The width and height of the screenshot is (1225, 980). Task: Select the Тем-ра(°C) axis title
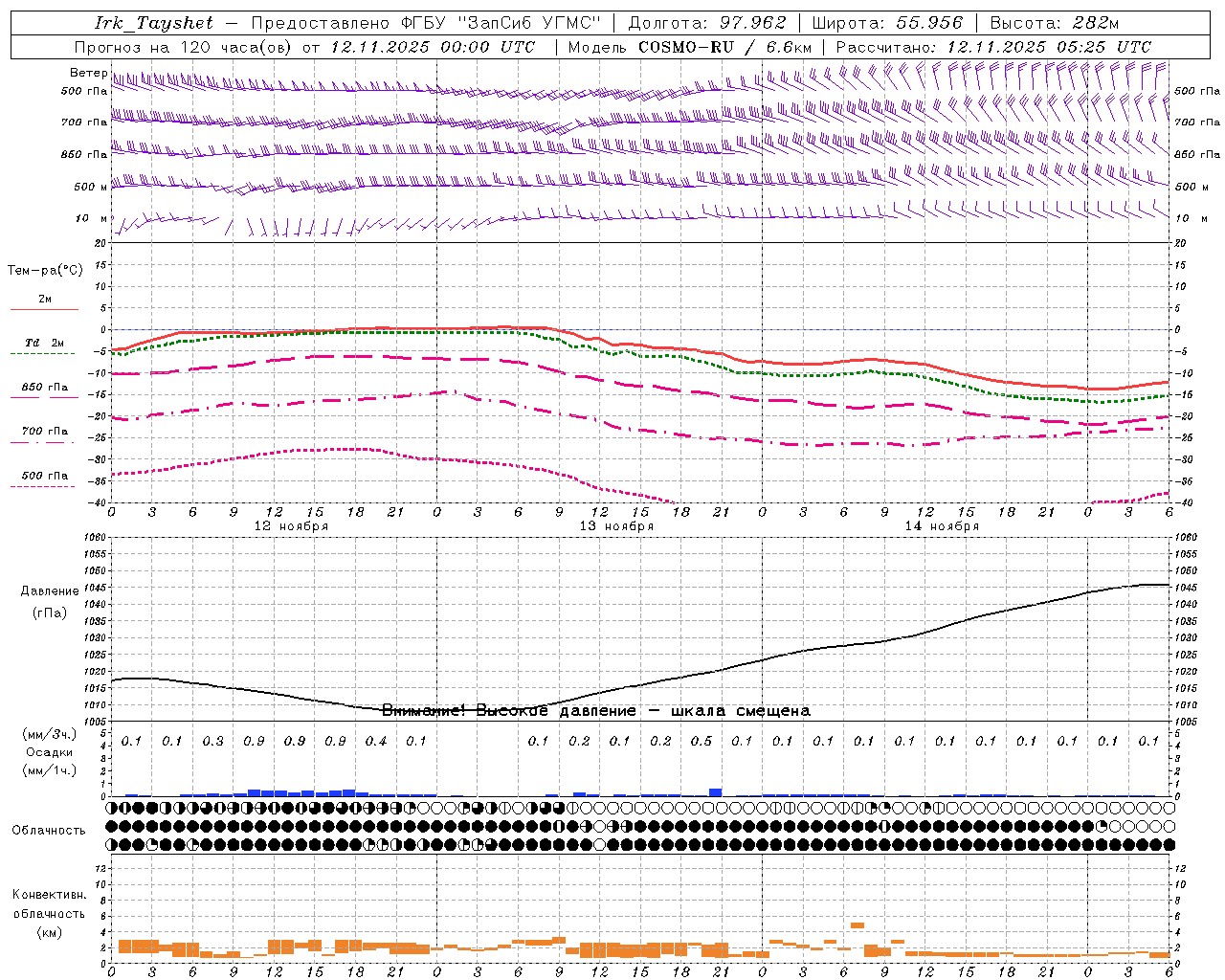[45, 270]
